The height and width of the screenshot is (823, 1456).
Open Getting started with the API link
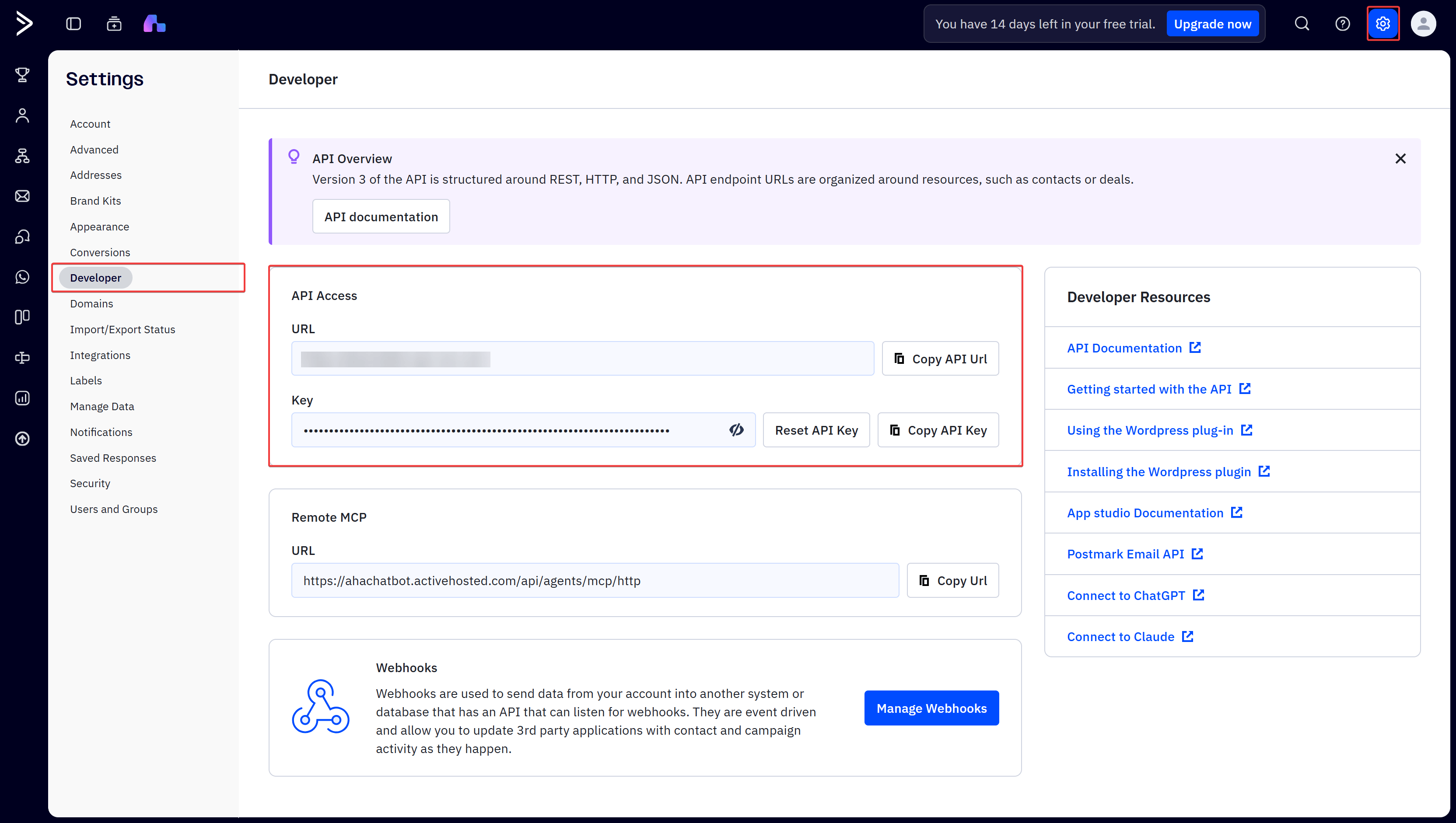tap(1158, 390)
